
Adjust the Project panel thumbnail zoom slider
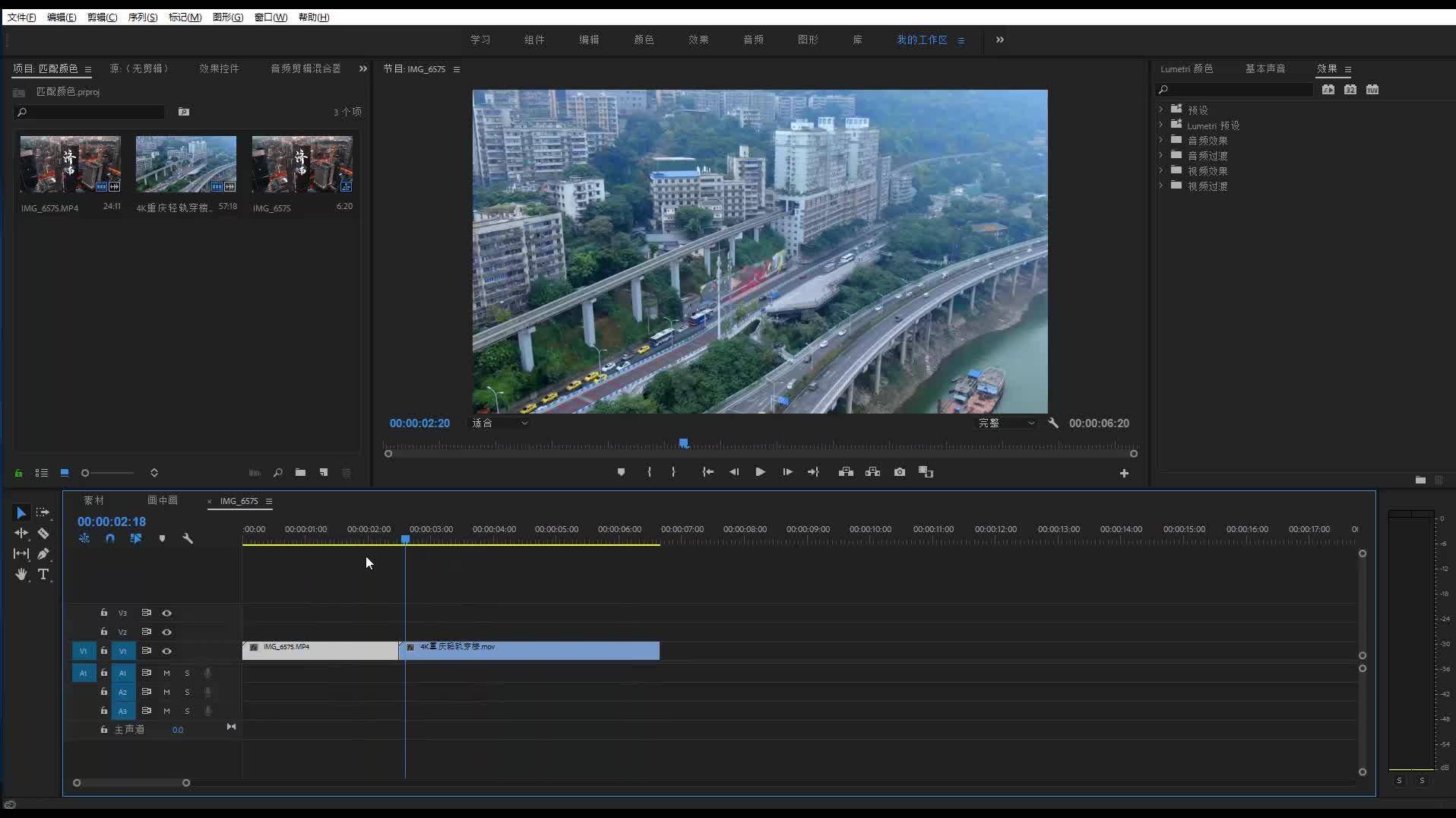(x=109, y=473)
